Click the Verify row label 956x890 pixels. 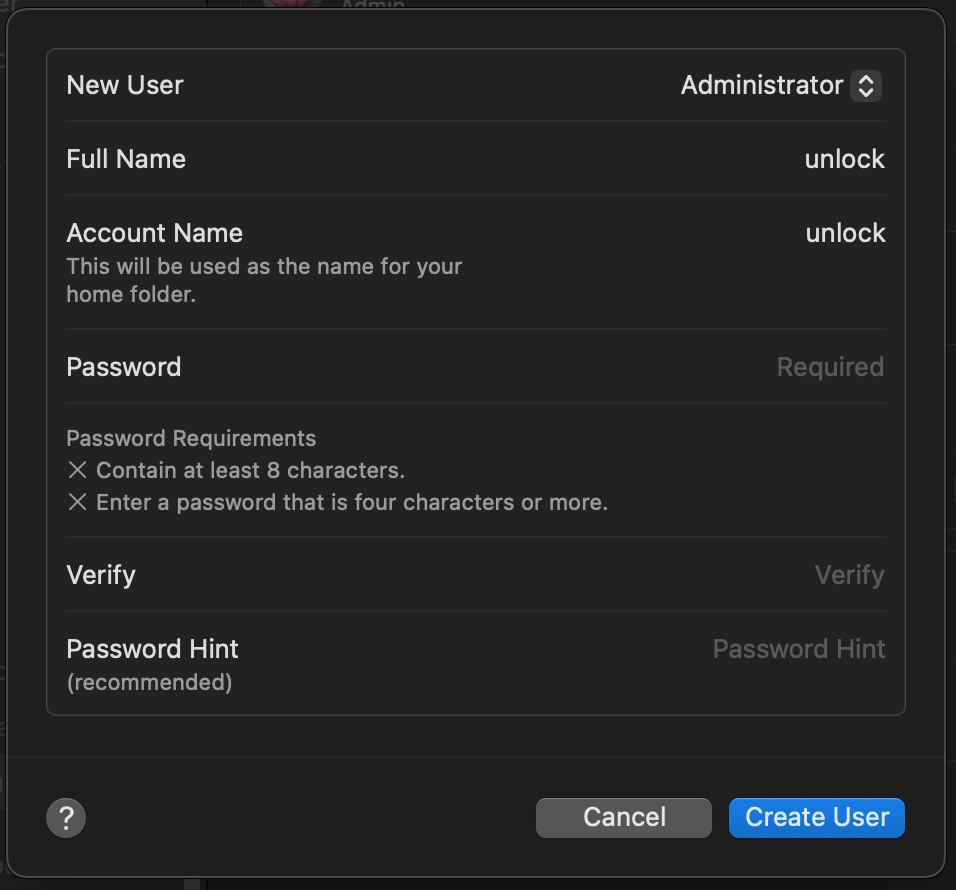(100, 575)
